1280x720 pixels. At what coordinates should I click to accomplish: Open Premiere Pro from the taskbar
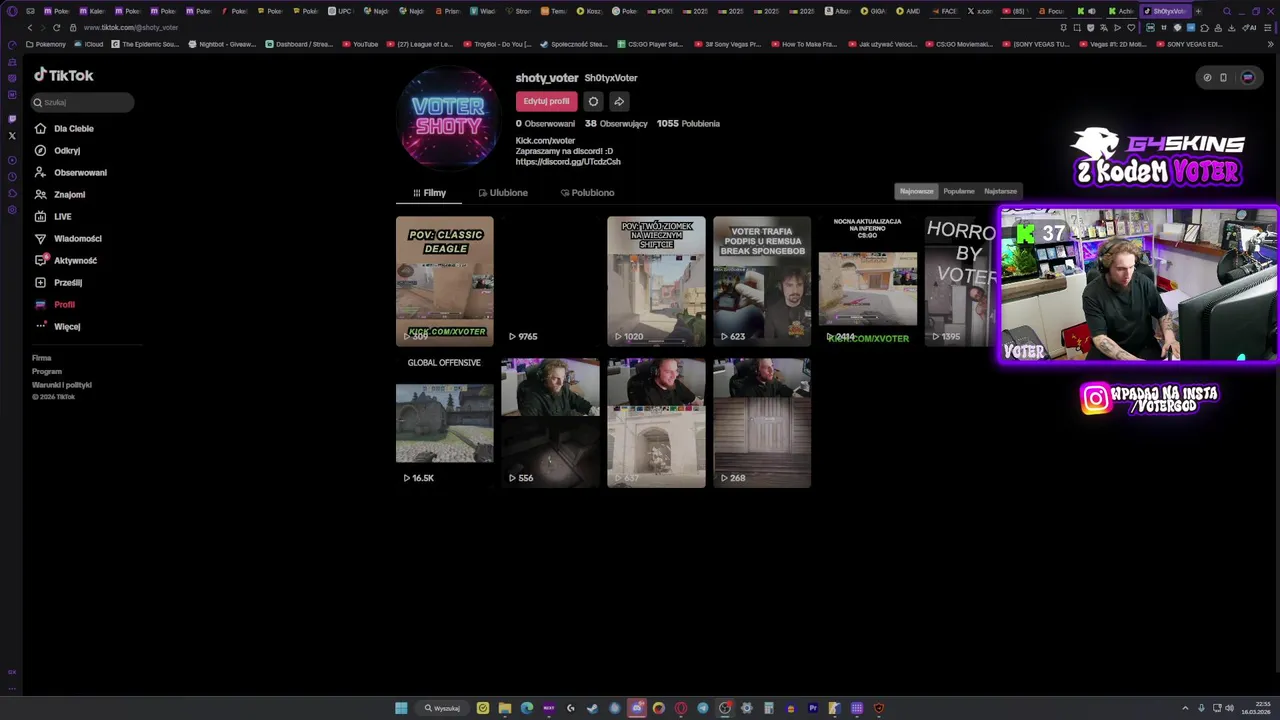[x=813, y=708]
